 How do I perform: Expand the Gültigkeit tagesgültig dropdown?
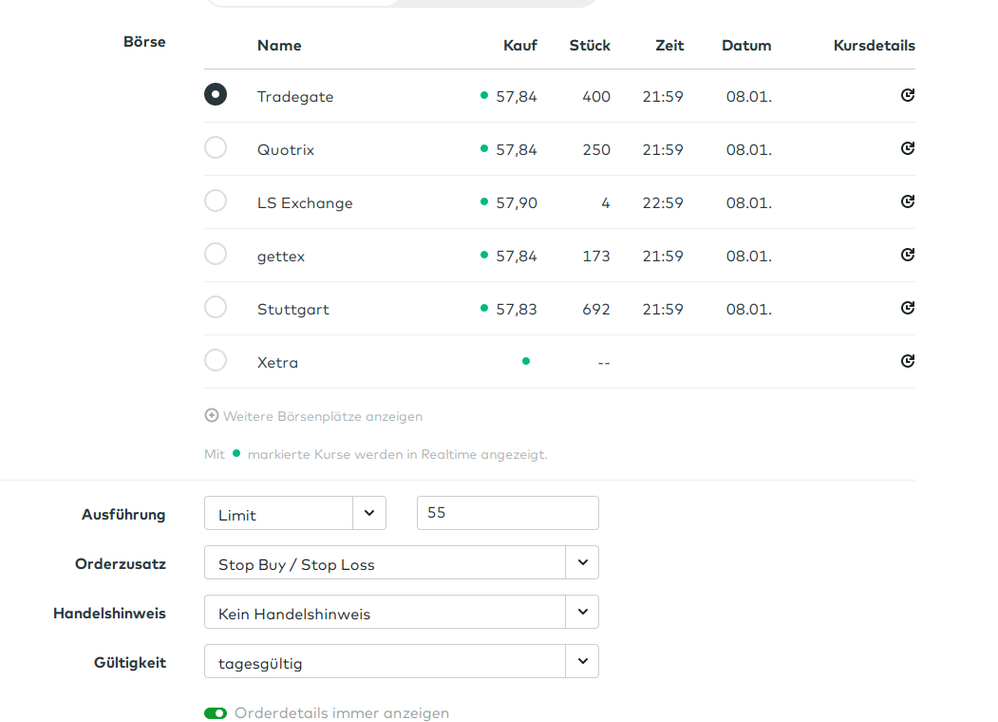(x=582, y=662)
